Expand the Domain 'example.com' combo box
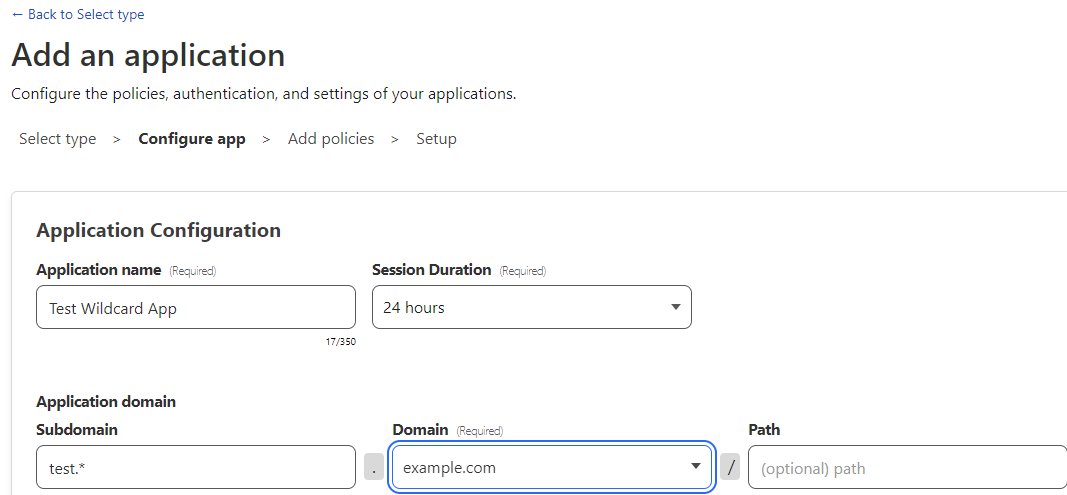Screen dimensions: 1067x495 point(552,467)
